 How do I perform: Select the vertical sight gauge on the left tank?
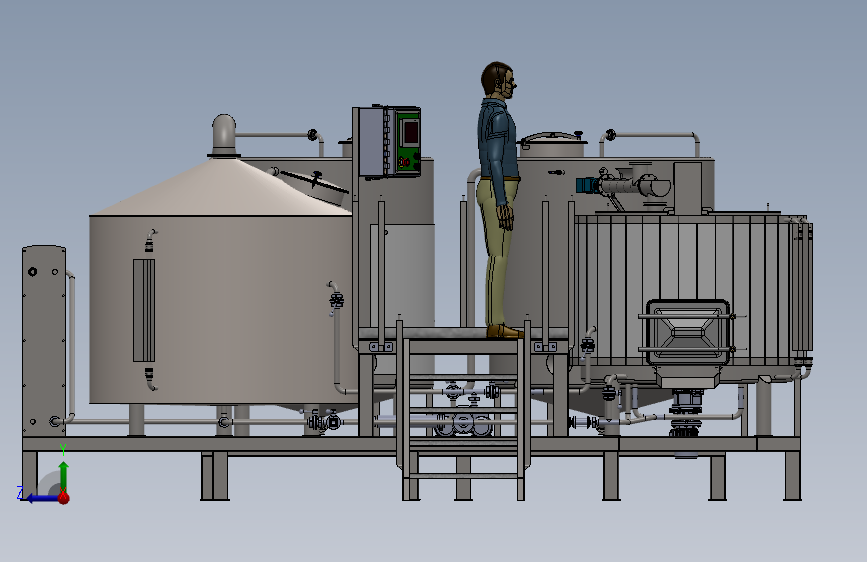(144, 310)
